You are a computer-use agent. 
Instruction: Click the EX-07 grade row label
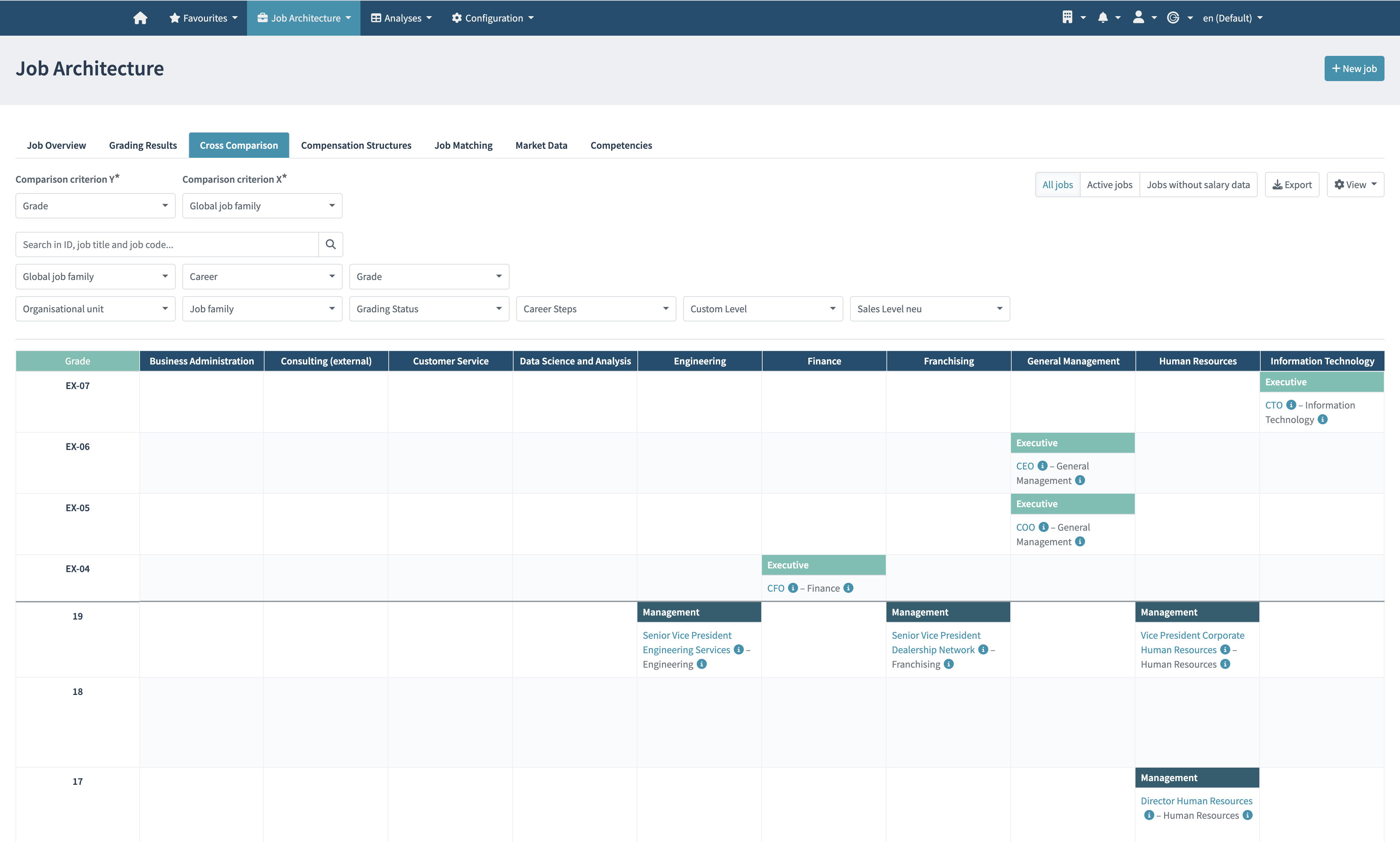click(x=78, y=386)
